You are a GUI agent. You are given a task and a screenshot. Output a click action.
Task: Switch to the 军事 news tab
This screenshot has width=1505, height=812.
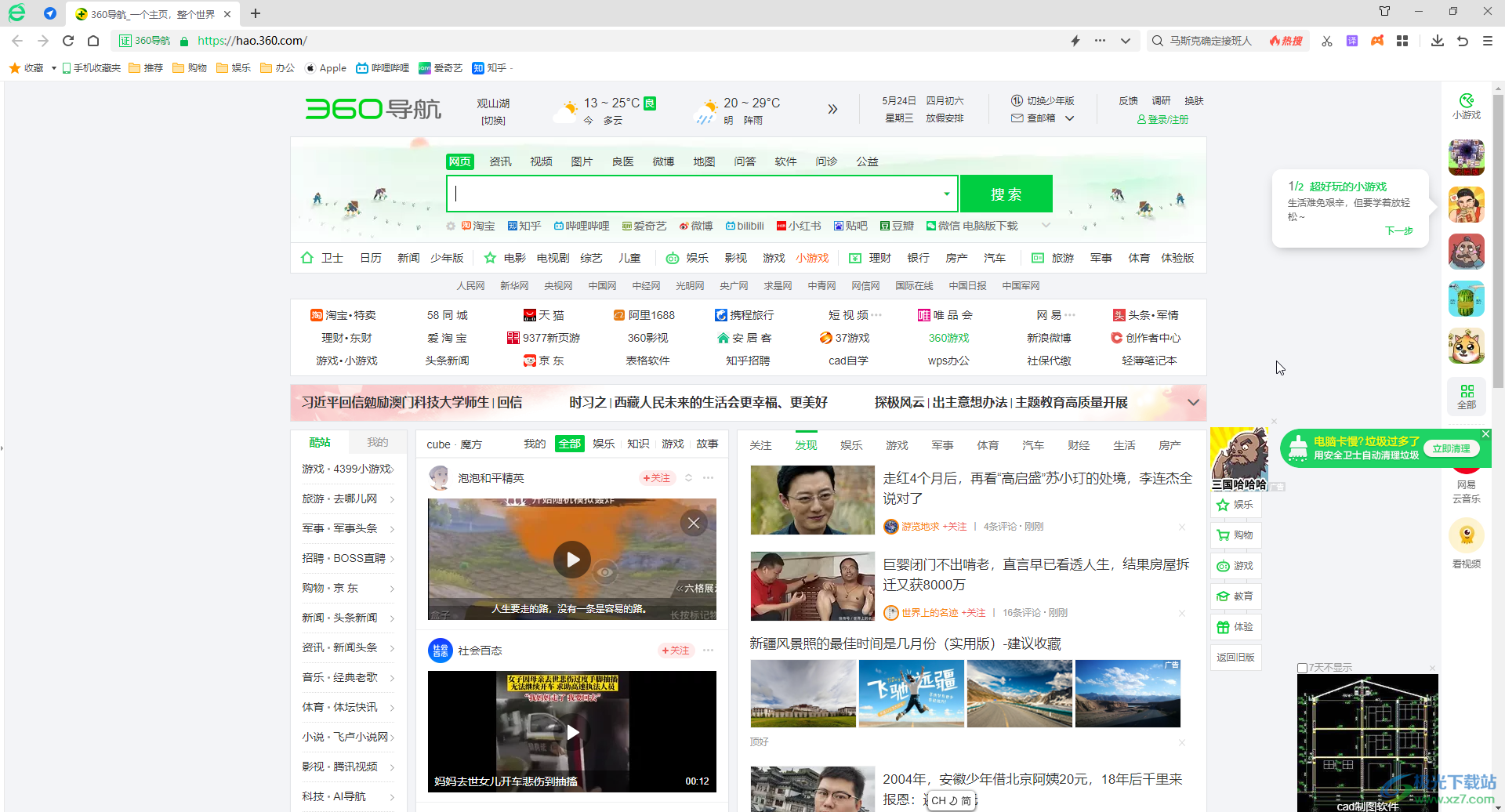coord(942,445)
